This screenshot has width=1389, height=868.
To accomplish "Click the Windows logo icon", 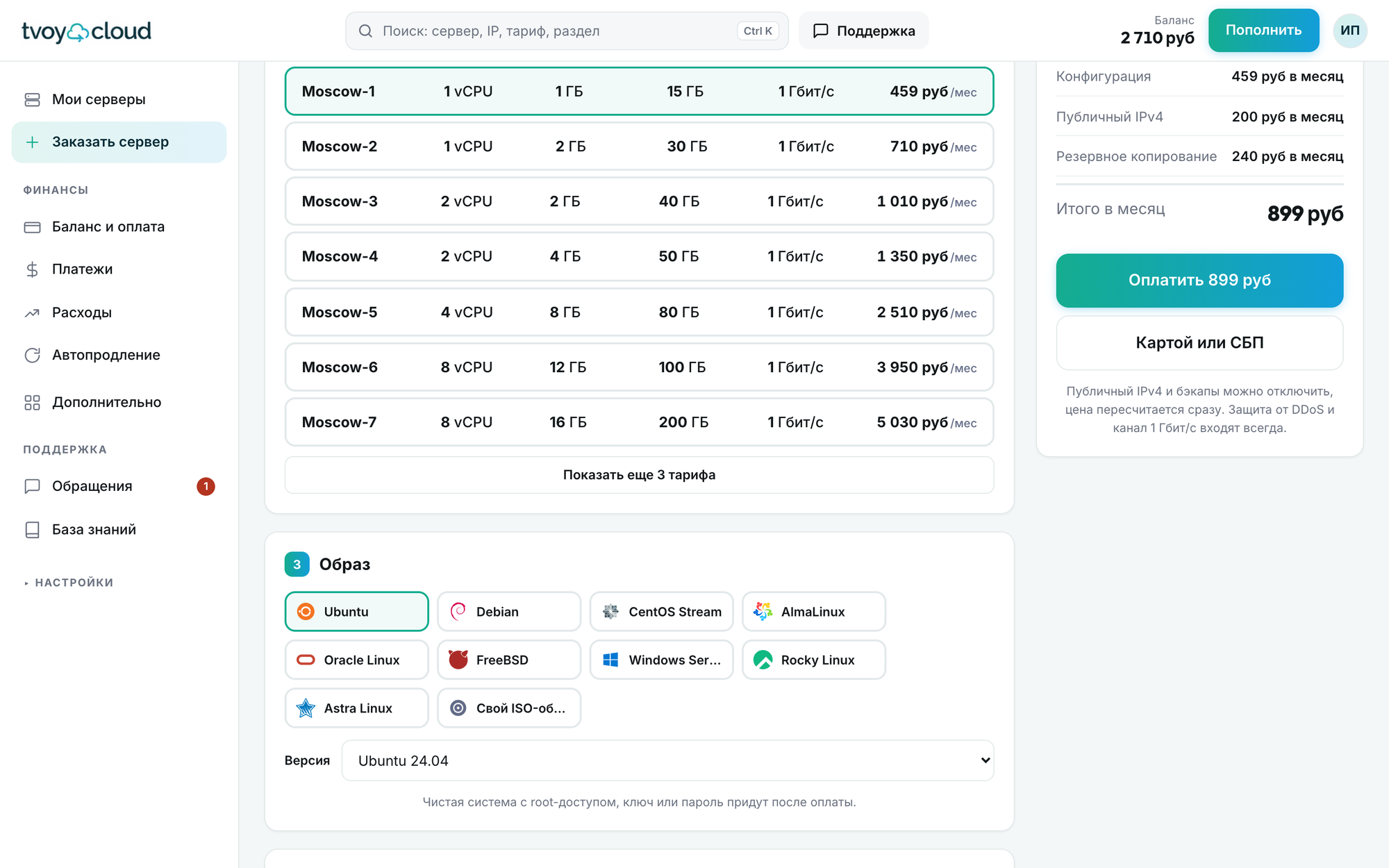I will [610, 660].
